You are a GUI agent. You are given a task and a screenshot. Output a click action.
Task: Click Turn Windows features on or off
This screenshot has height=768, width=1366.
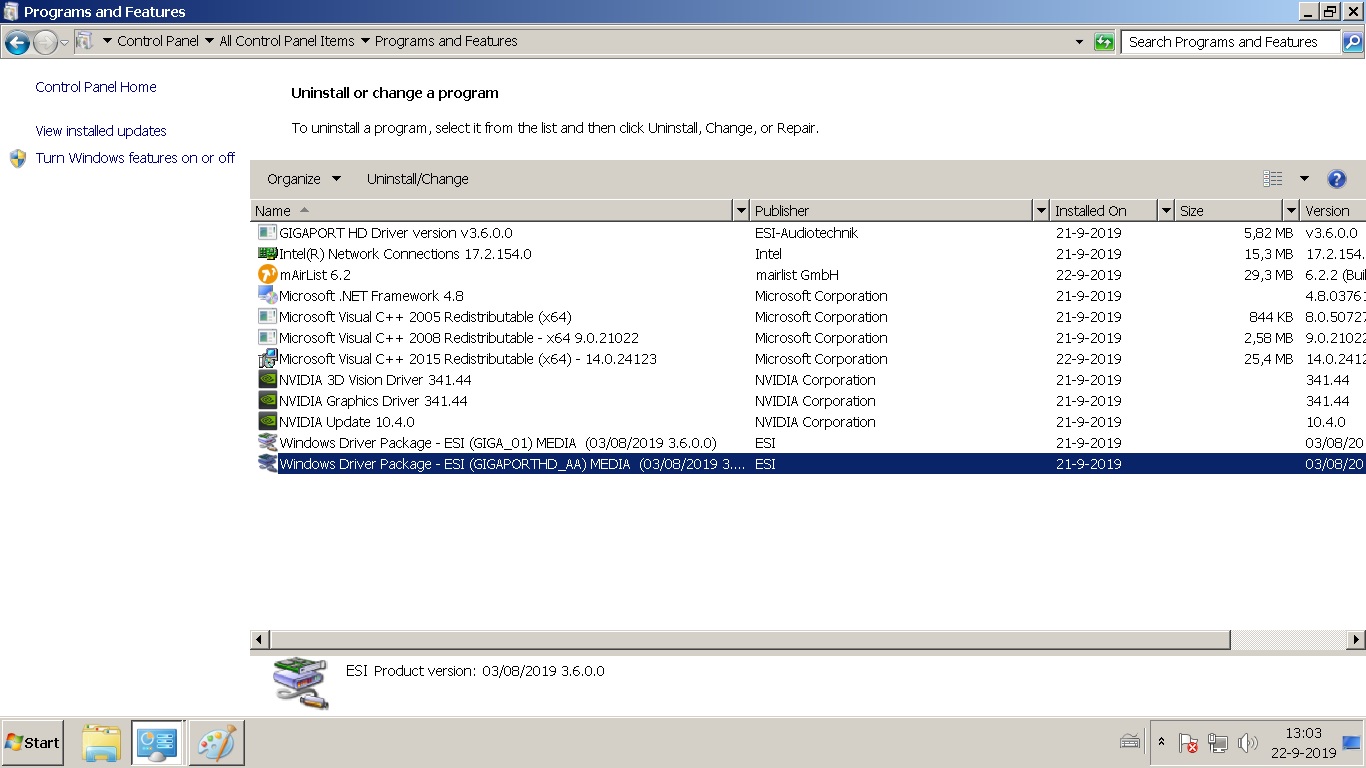pyautogui.click(x=135, y=158)
